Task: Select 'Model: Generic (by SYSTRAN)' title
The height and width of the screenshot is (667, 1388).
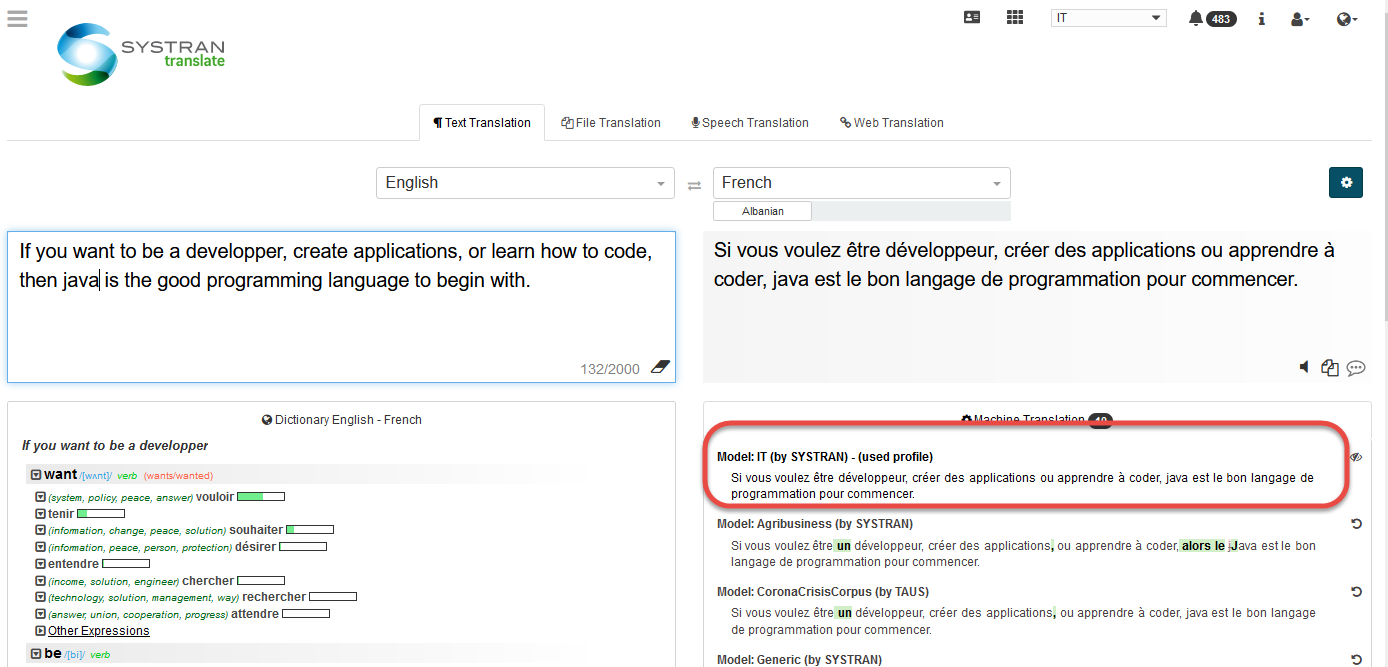Action: [799, 659]
